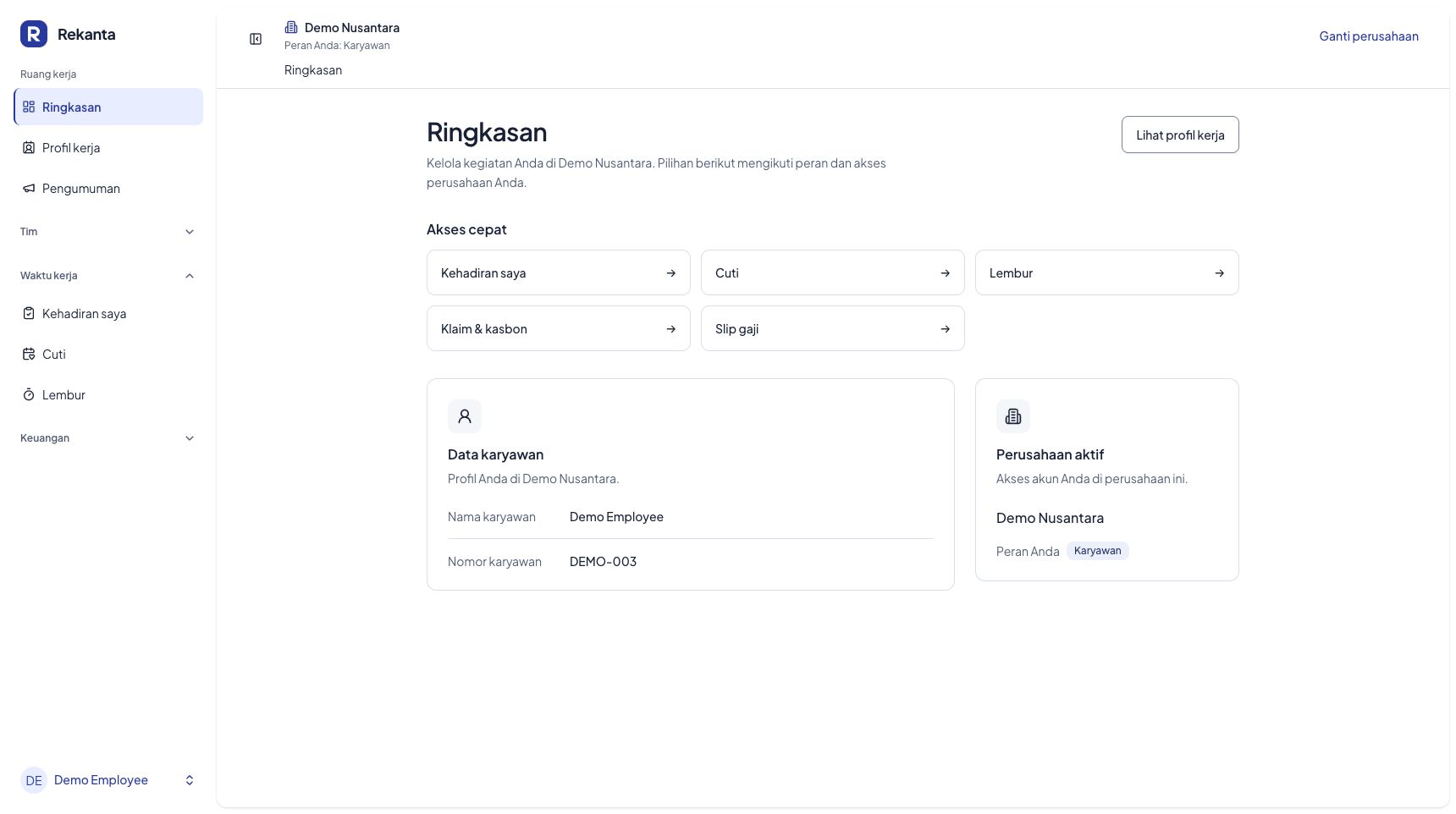The height and width of the screenshot is (814, 1456).
Task: Open the Demo Employee account switcher chevron
Action: [190, 780]
